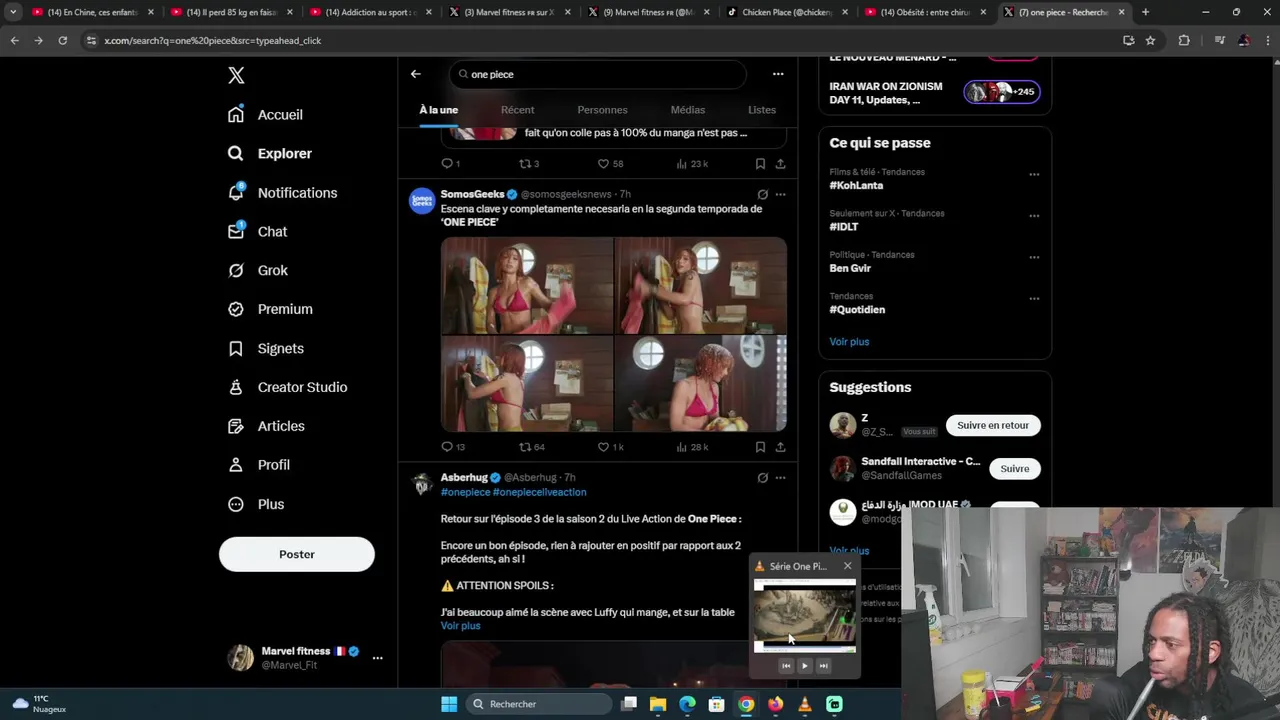This screenshot has width=1280, height=720.
Task: Open Profil in the sidebar
Action: (x=259, y=465)
